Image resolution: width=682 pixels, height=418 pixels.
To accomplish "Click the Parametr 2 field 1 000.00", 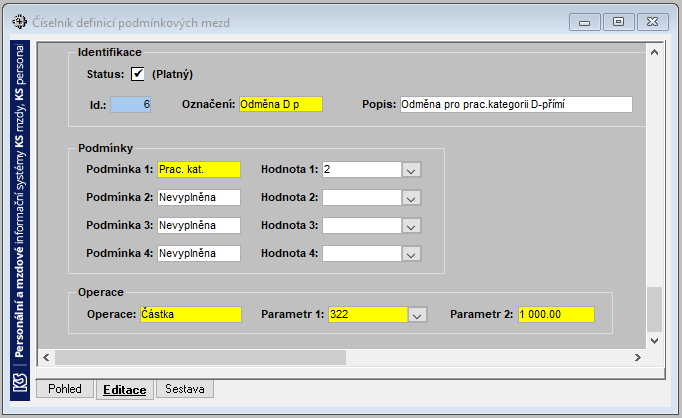I will (556, 314).
